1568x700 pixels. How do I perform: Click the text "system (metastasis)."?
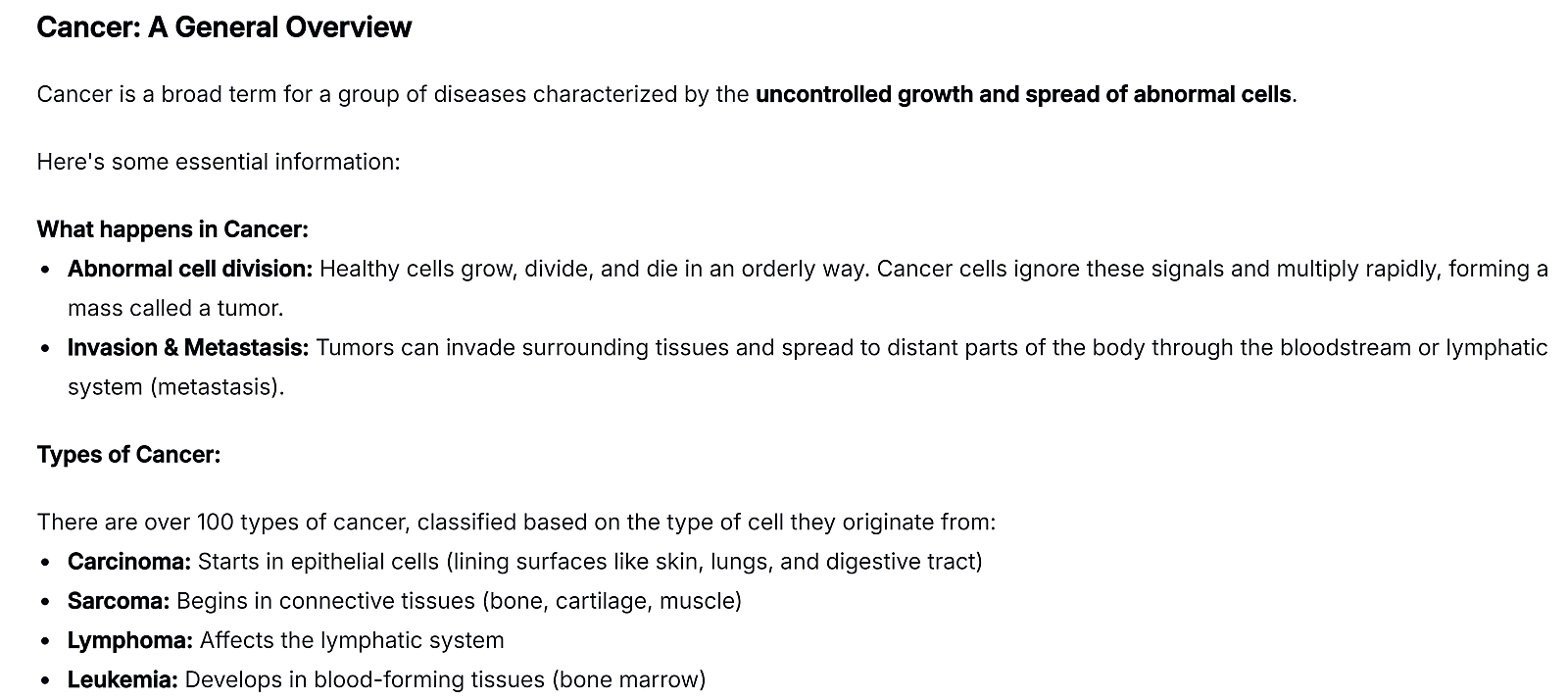(x=176, y=386)
